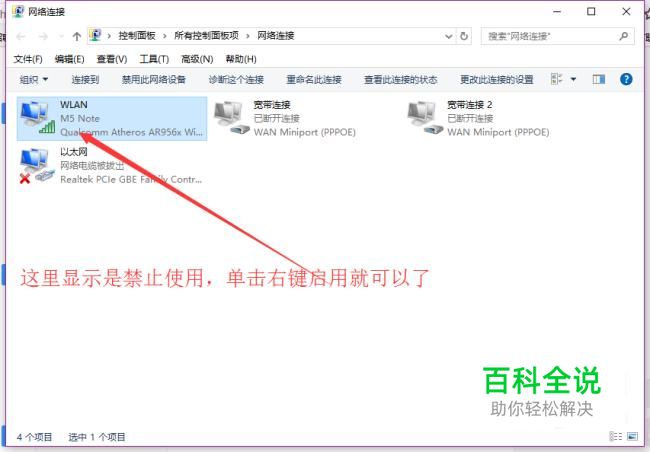Image resolution: width=650 pixels, height=452 pixels.
Task: Expand chevron after 所有控制面板项 breadcrumb
Action: click(247, 36)
